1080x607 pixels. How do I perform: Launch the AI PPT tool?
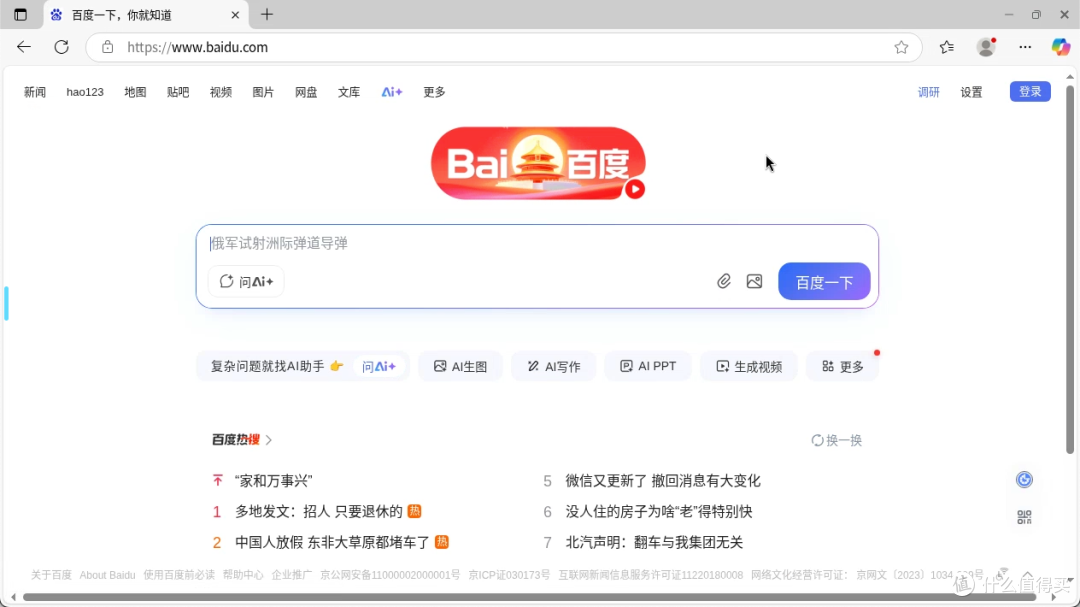tap(647, 366)
